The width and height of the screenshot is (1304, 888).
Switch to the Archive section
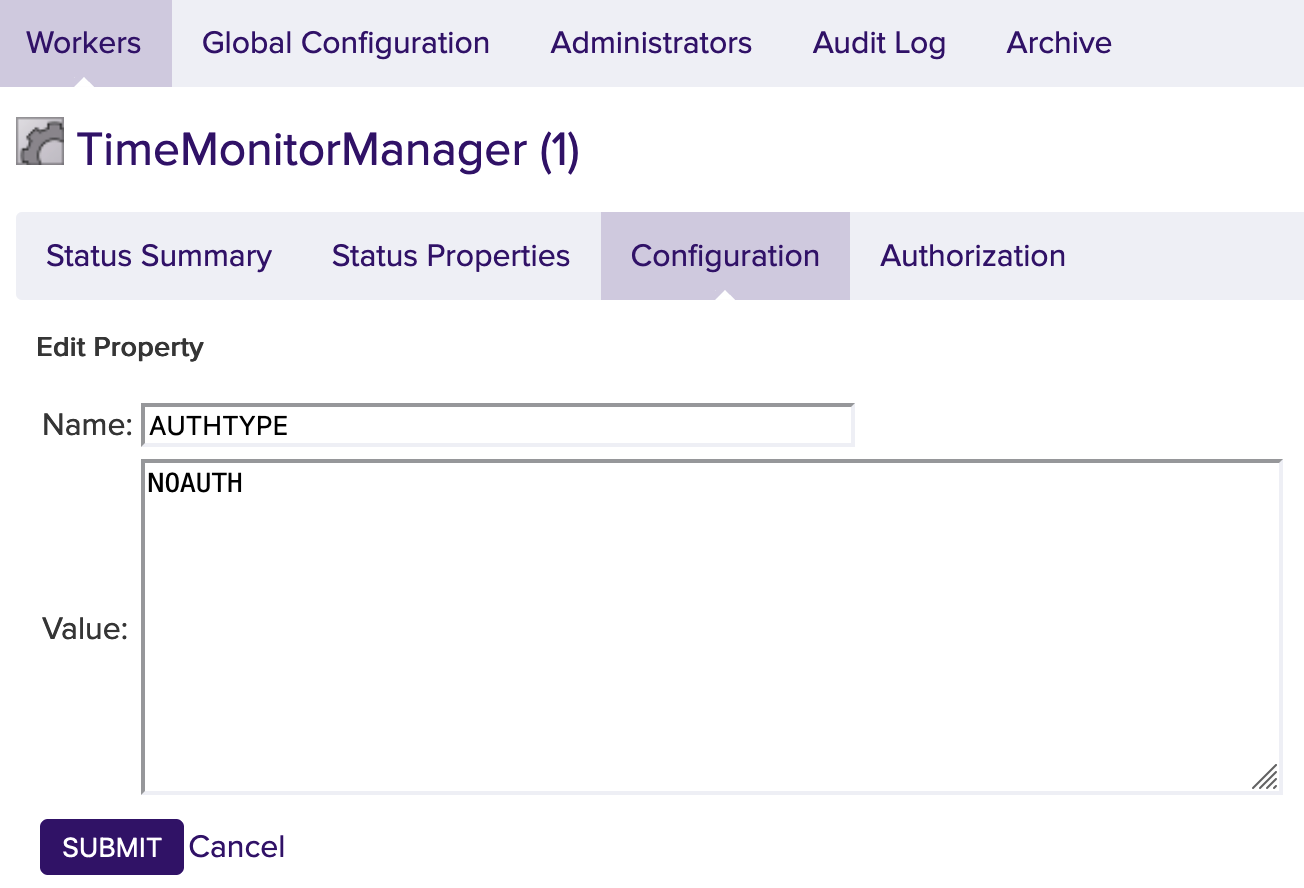pyautogui.click(x=1059, y=43)
